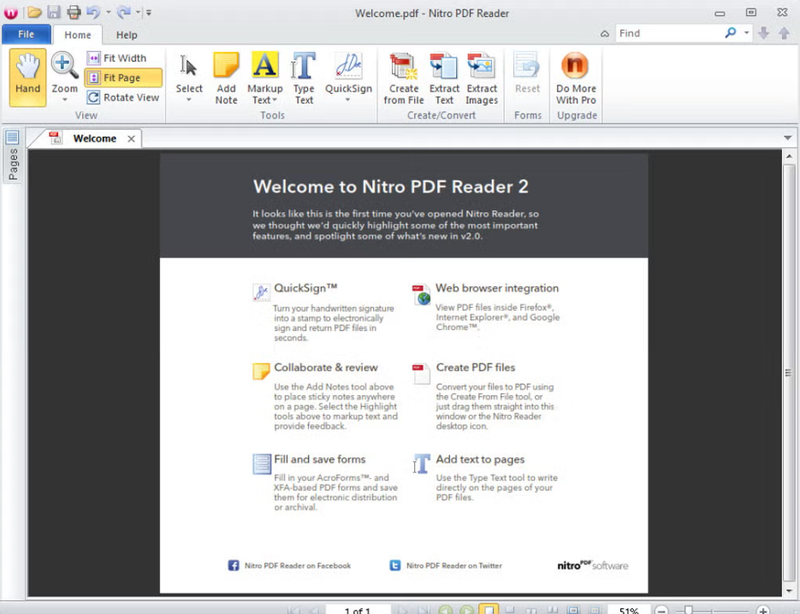
Task: Click the Facebook icon in the document
Action: coord(233,566)
